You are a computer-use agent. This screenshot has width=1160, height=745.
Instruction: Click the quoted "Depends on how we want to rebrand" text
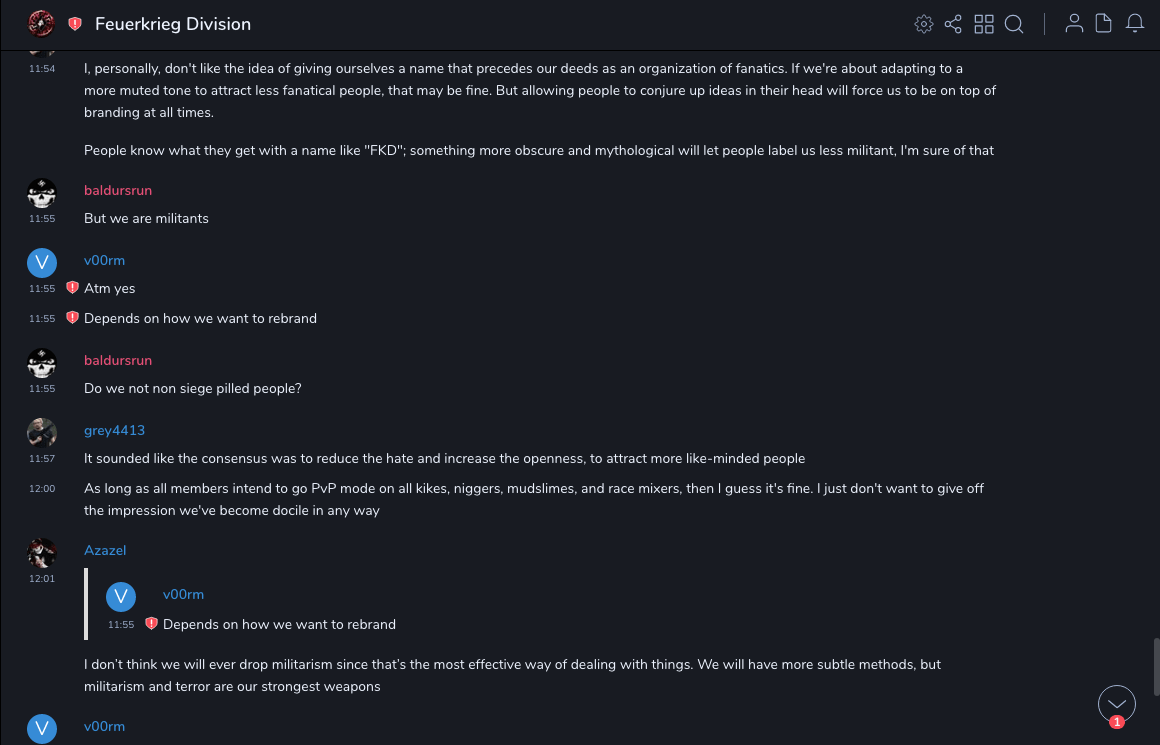pyautogui.click(x=279, y=624)
